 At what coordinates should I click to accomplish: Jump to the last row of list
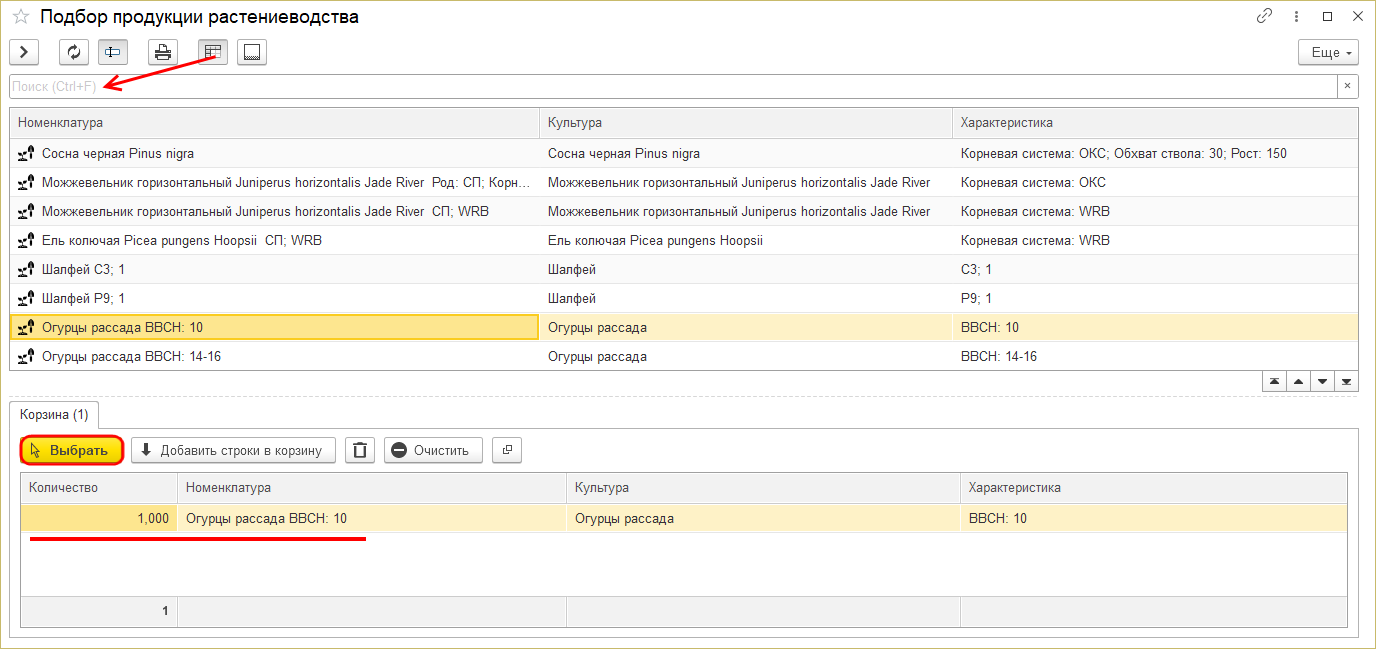coord(1347,382)
